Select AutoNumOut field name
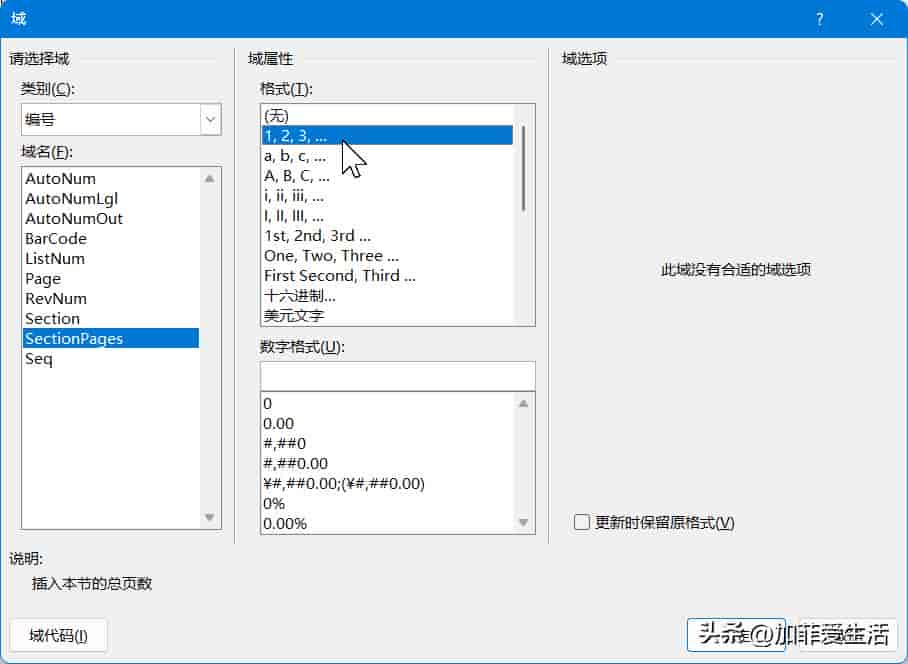Image resolution: width=908 pixels, height=664 pixels. [x=110, y=218]
